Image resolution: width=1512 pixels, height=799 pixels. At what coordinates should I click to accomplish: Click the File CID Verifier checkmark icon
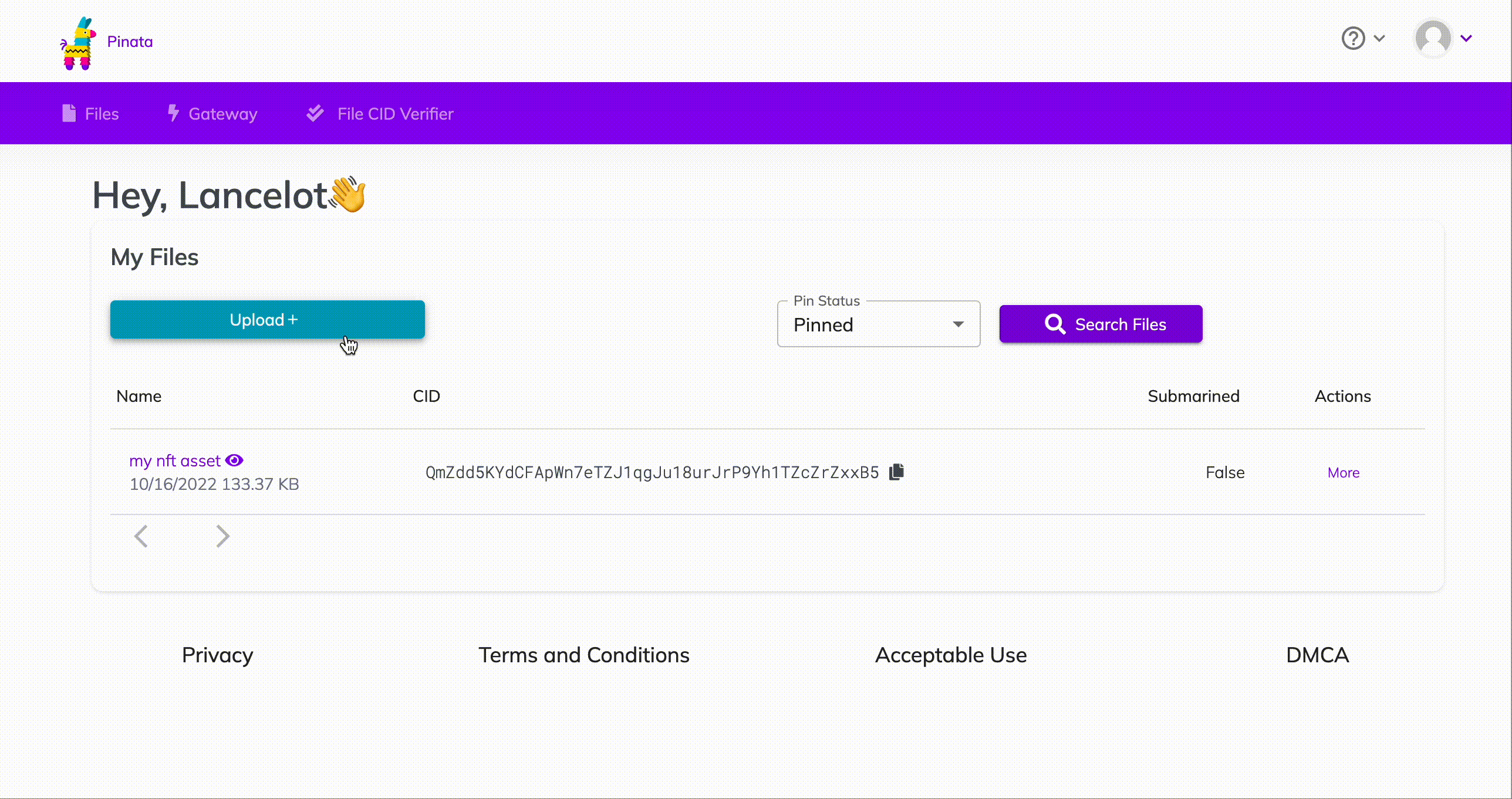point(315,113)
